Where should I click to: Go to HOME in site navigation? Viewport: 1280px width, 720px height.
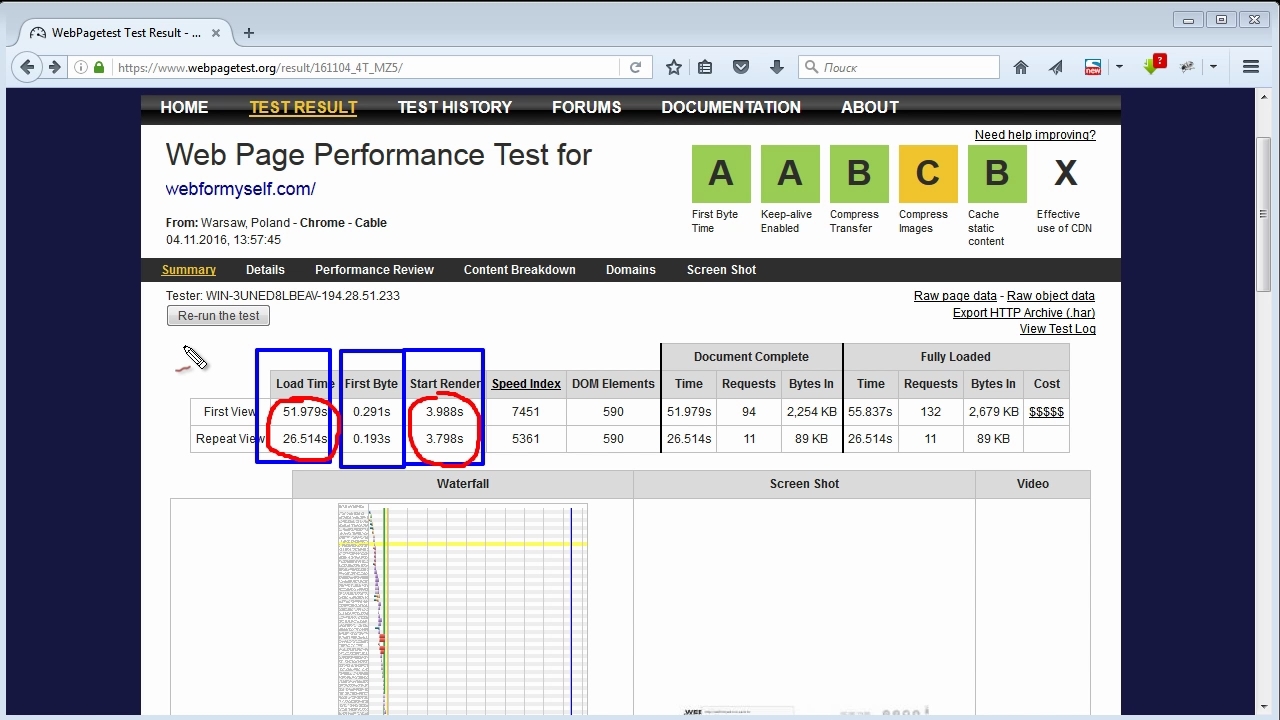coord(184,107)
